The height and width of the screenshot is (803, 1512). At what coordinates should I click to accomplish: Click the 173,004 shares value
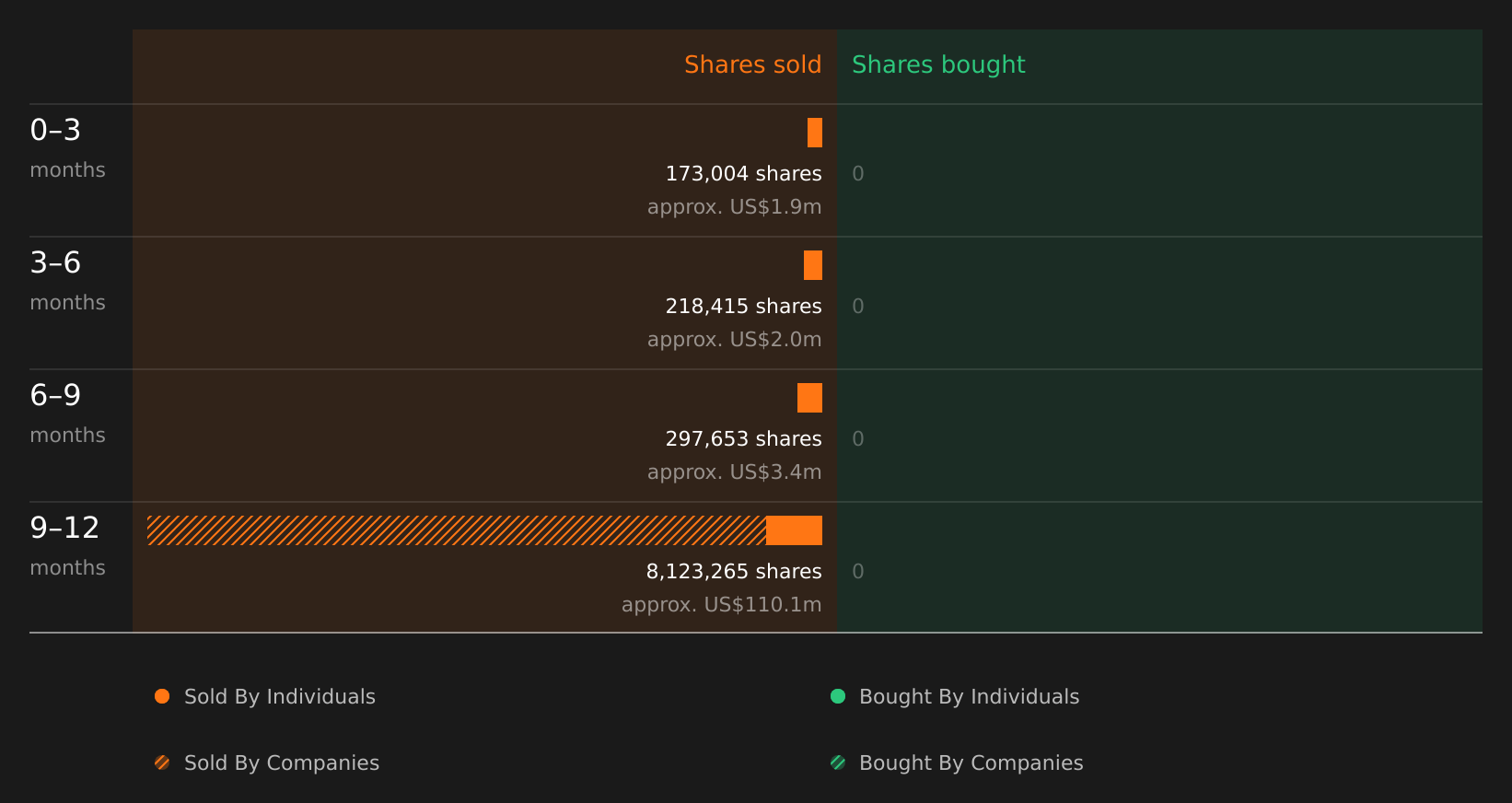coord(743,174)
